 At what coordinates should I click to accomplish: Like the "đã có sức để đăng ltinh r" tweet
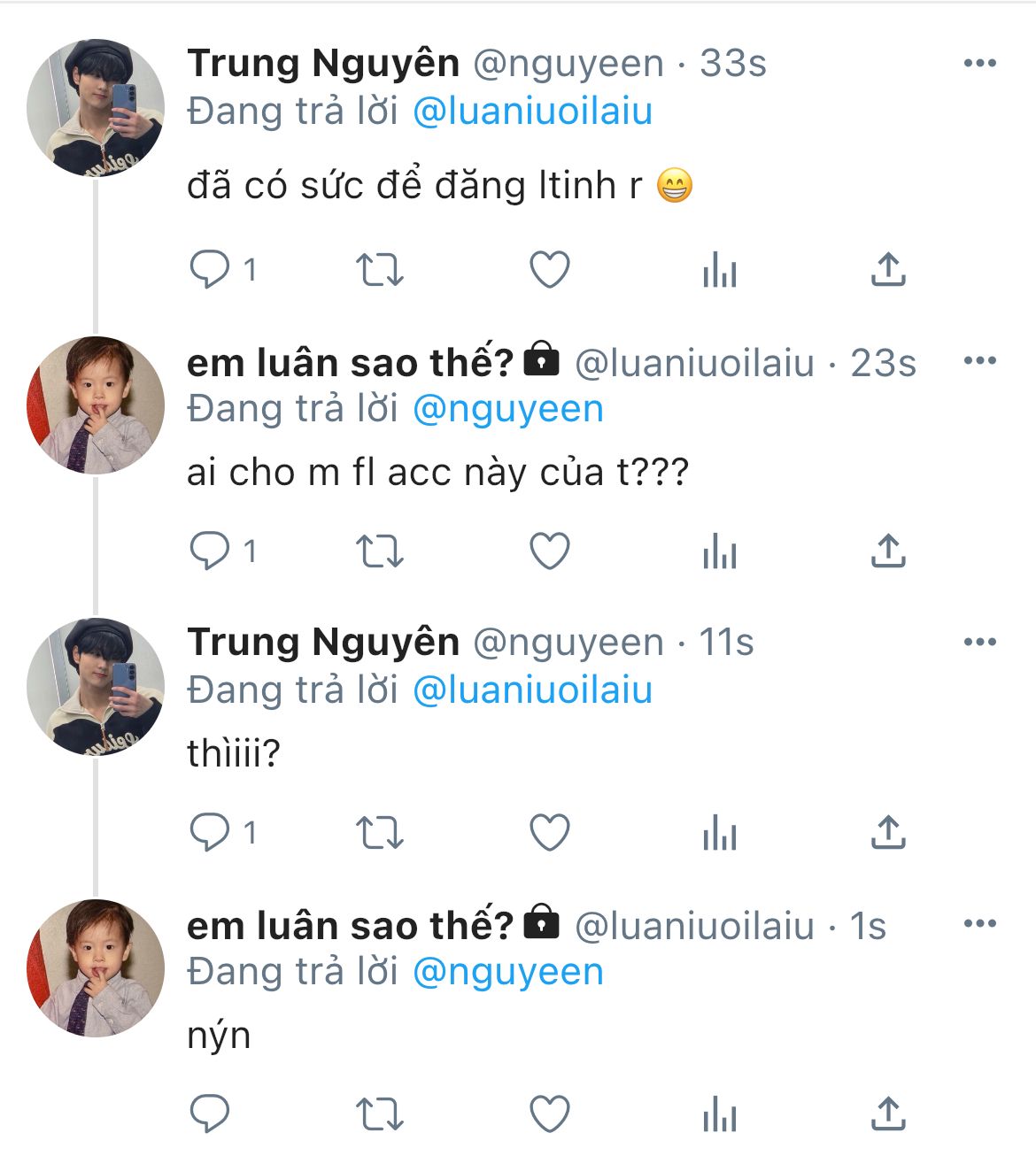[549, 269]
